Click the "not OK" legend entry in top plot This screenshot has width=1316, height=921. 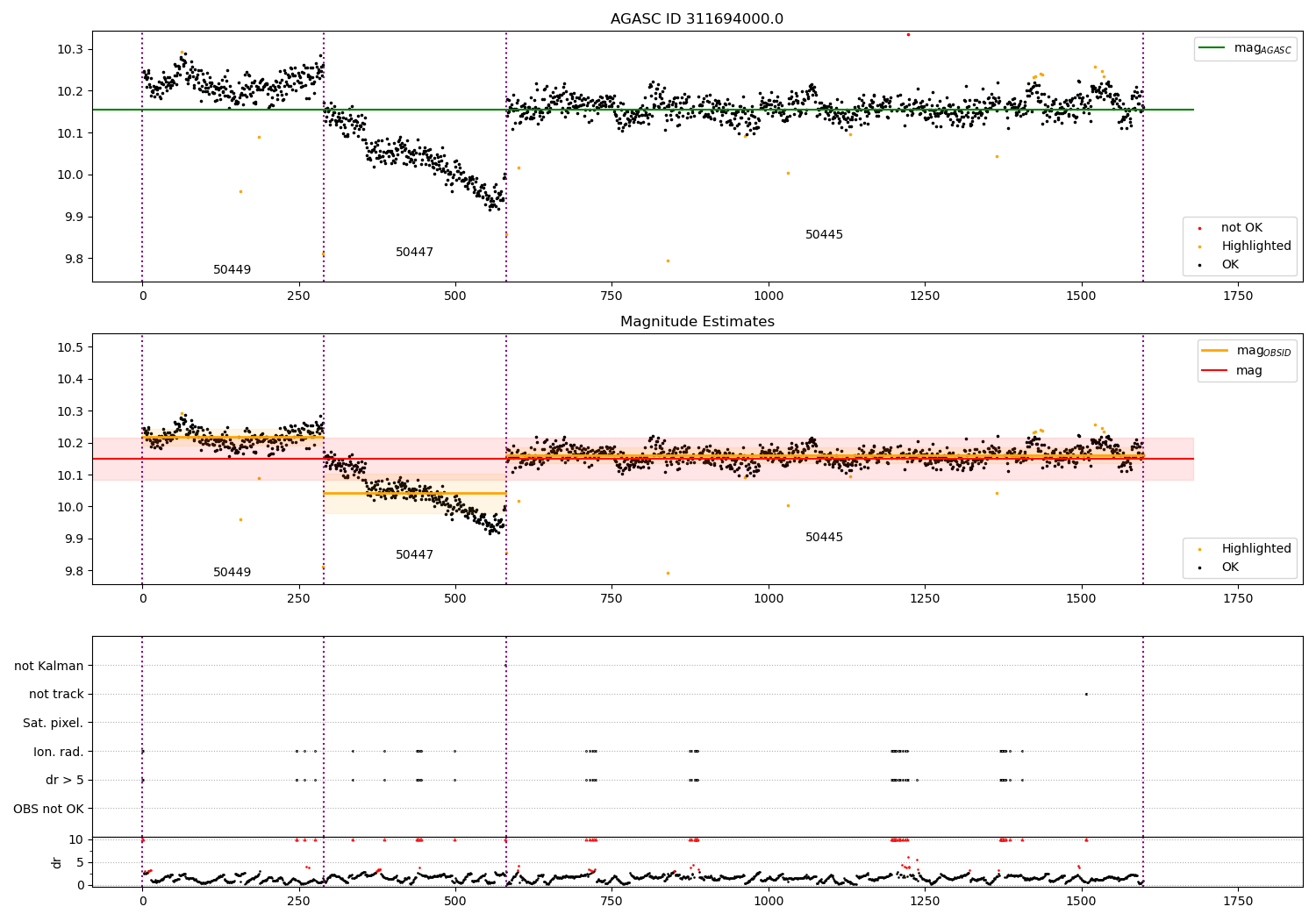pos(1241,228)
